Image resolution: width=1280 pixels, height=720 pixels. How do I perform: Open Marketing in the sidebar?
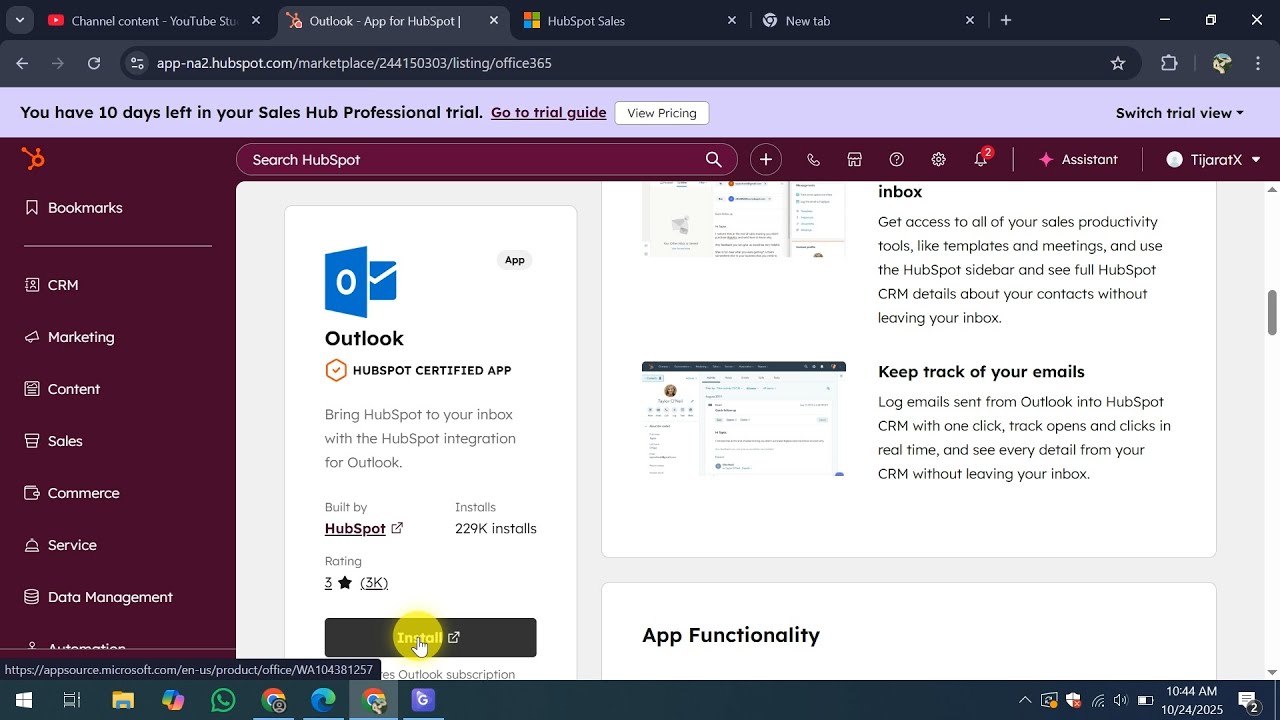click(x=69, y=337)
